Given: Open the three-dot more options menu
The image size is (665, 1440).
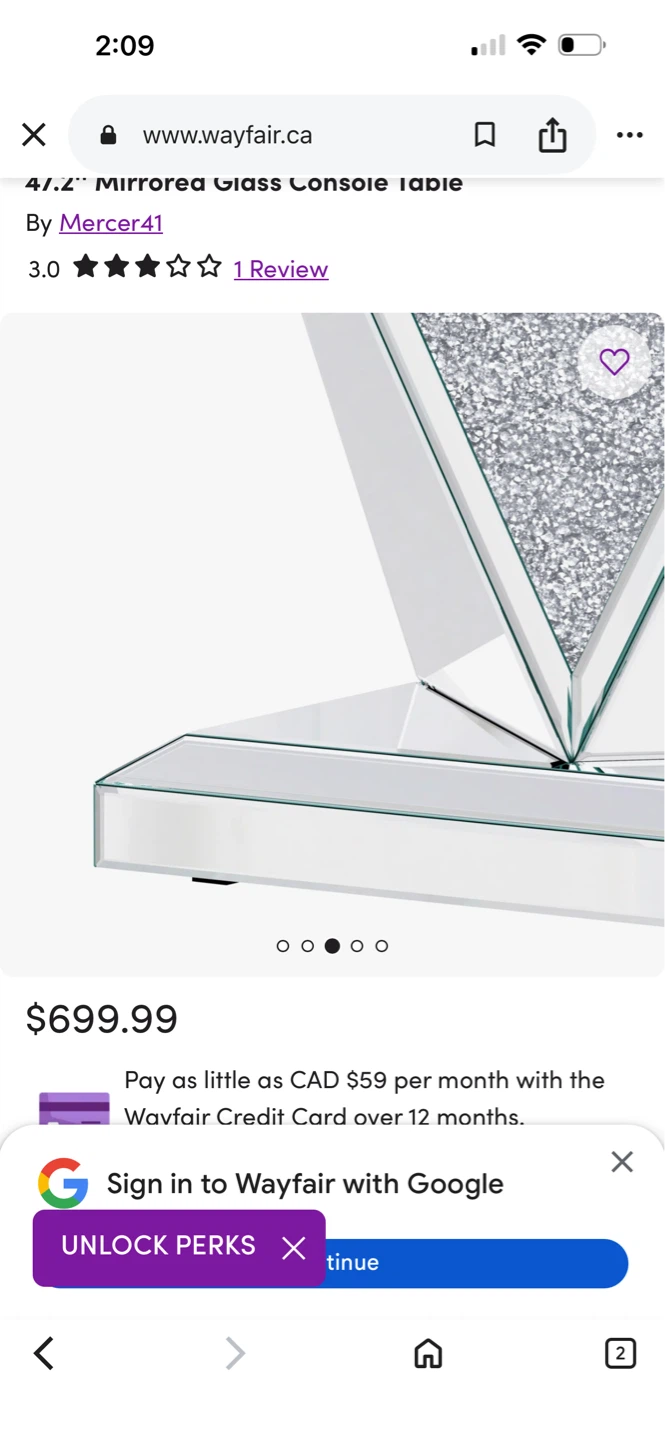Looking at the screenshot, I should (x=629, y=135).
